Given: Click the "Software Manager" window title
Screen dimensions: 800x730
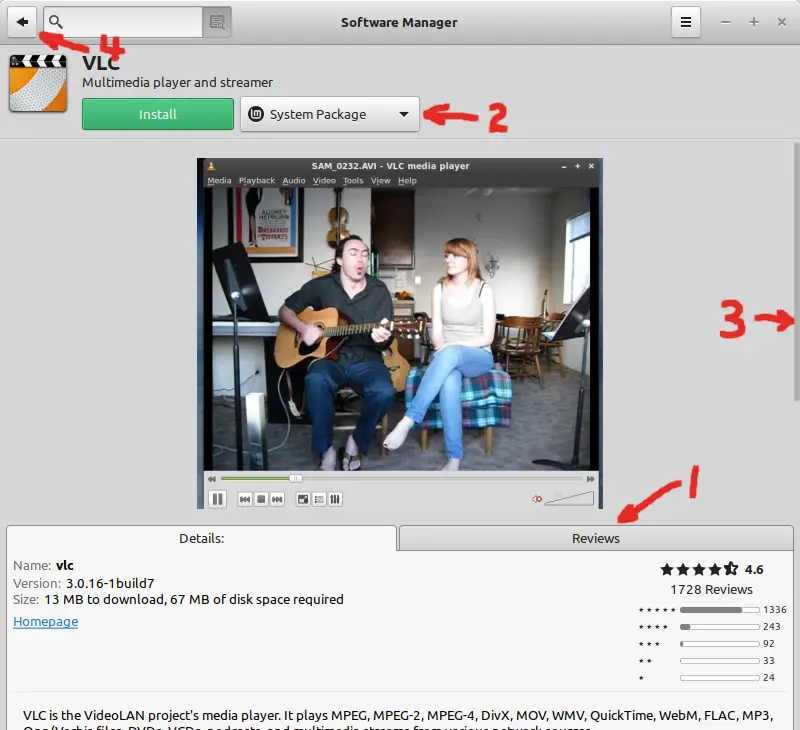Looking at the screenshot, I should pos(399,22).
